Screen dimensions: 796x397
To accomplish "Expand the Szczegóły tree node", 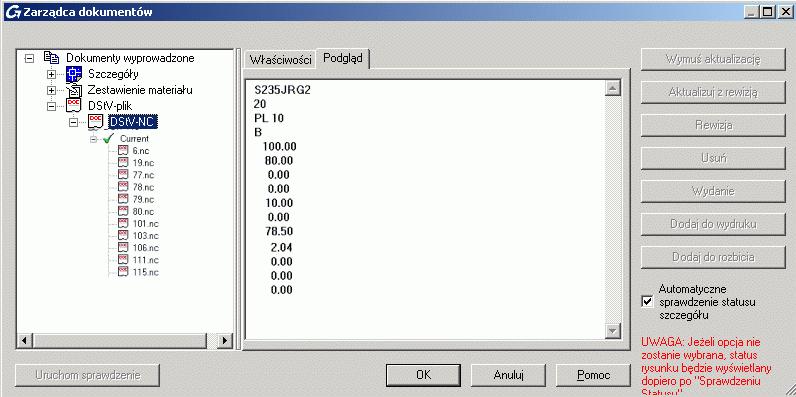I will (x=51, y=74).
